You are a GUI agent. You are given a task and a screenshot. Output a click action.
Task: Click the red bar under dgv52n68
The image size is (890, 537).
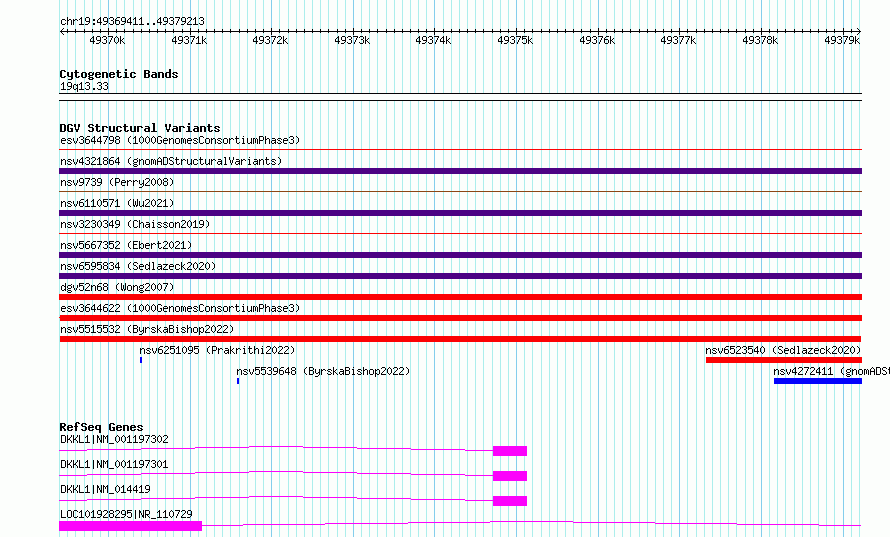(x=460, y=297)
